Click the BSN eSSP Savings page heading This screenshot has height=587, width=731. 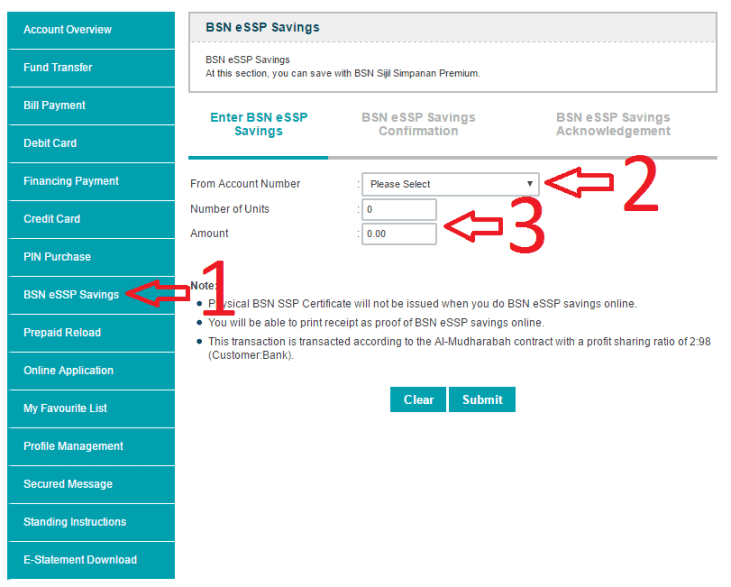coord(262,28)
